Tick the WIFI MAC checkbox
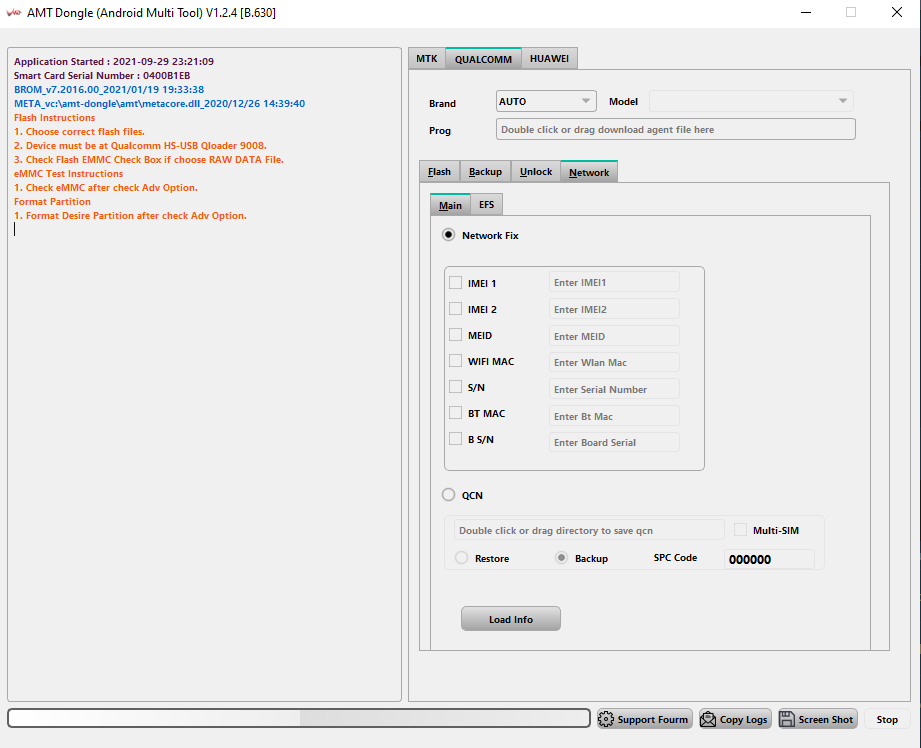 (455, 361)
